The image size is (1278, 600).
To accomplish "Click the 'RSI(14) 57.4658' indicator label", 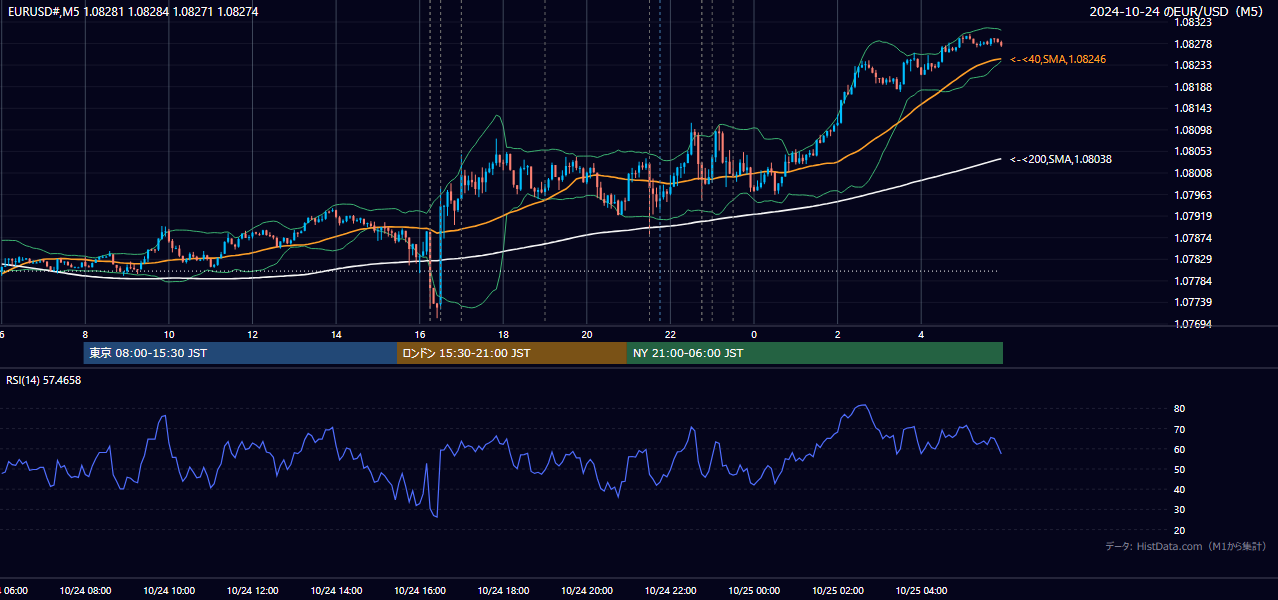I will tap(44, 380).
